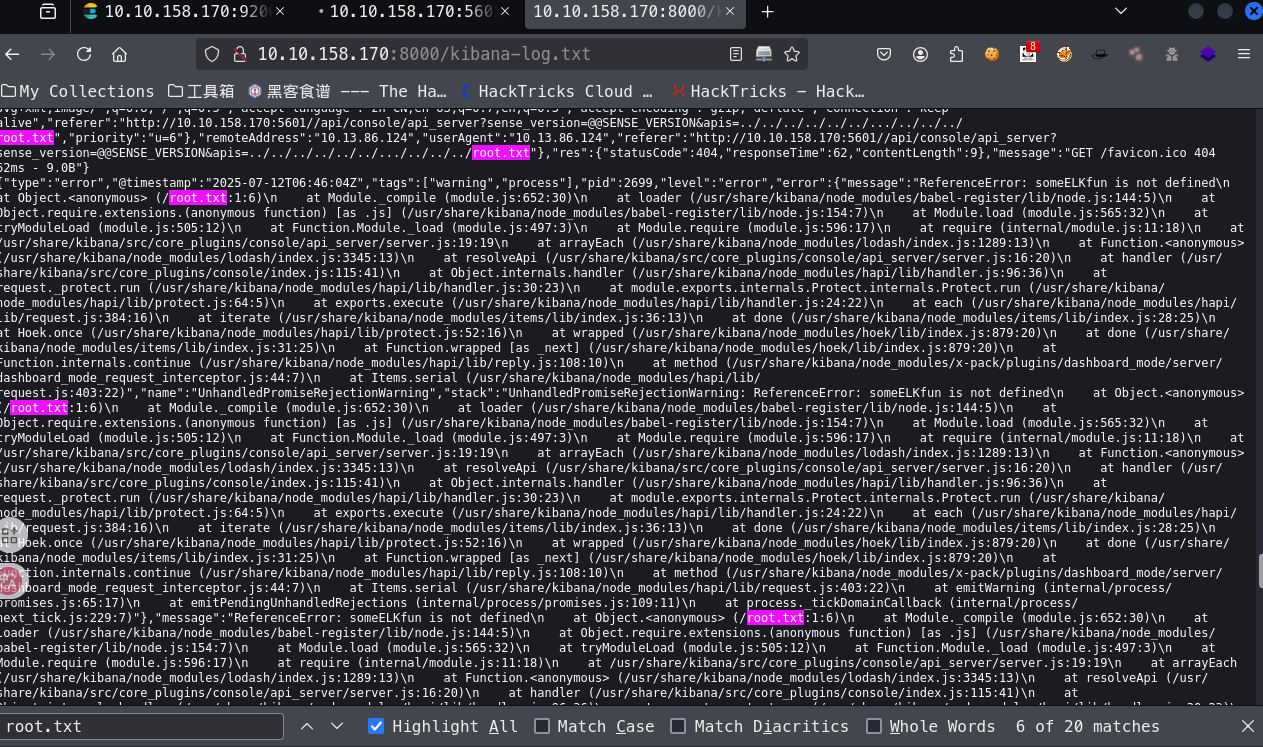
Task: Open the black hat extension icon
Action: click(x=1100, y=54)
